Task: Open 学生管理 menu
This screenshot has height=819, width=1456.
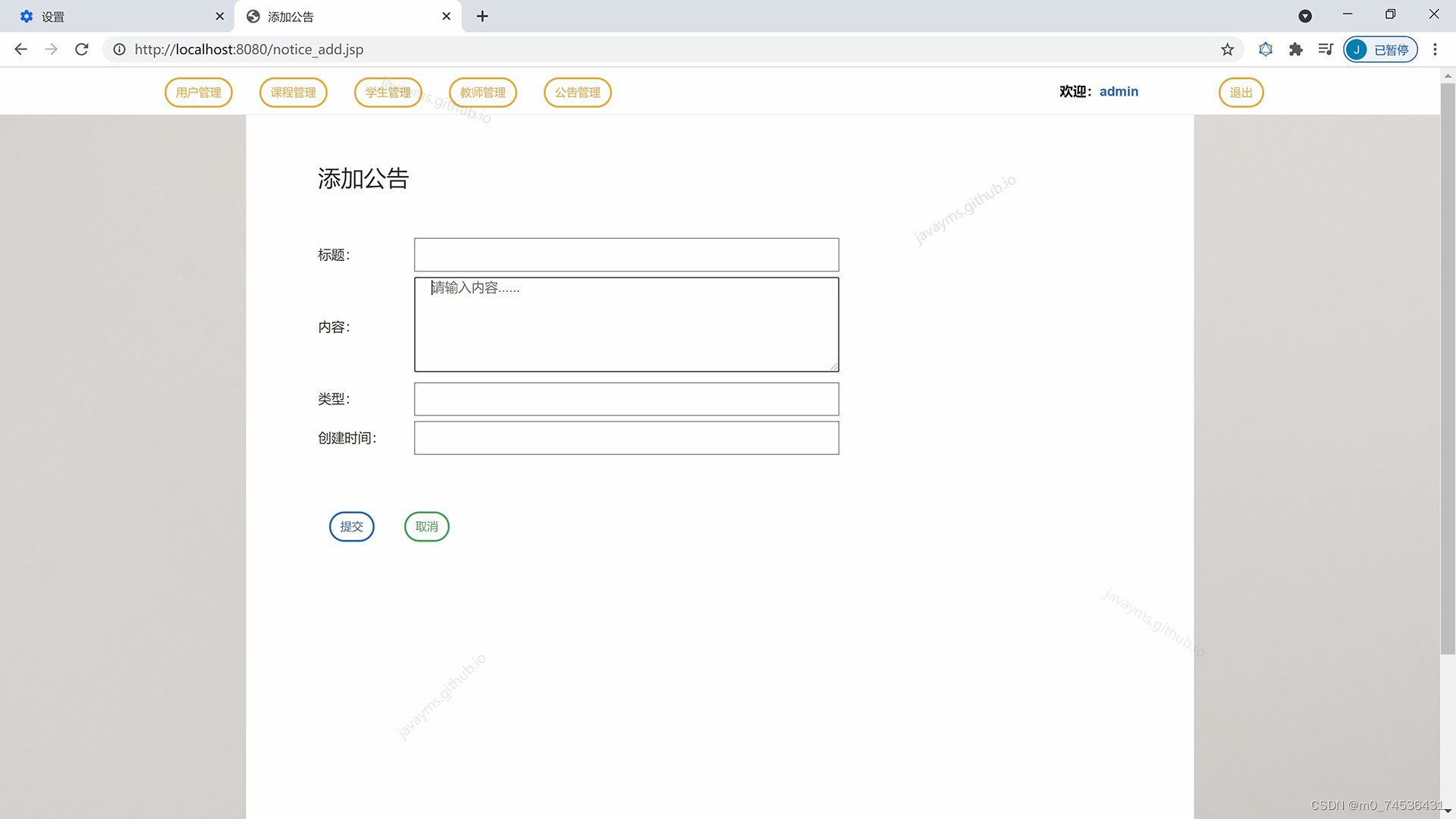Action: pyautogui.click(x=388, y=93)
